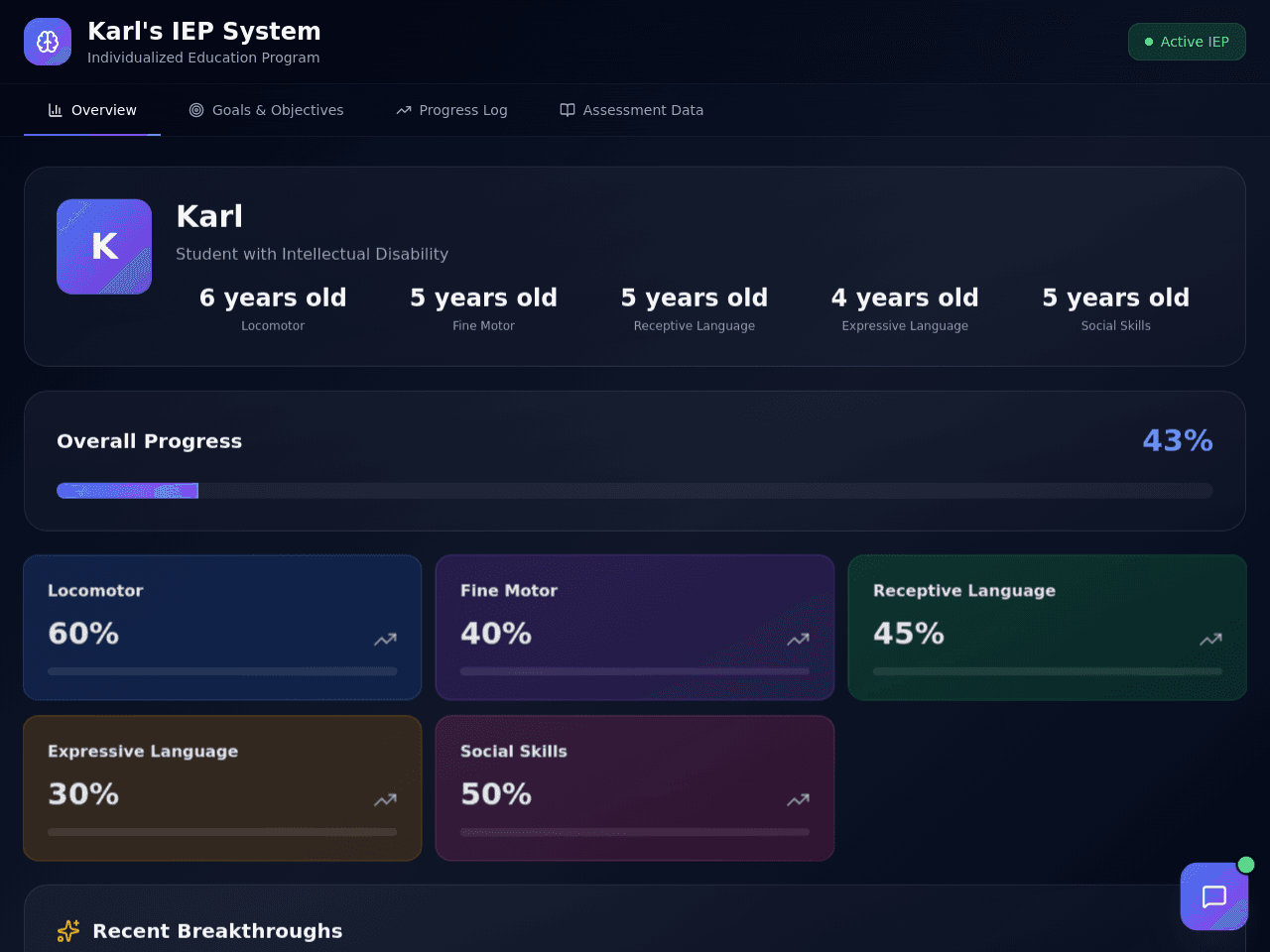
Task: Switch to the Overview tab
Action: click(x=92, y=110)
